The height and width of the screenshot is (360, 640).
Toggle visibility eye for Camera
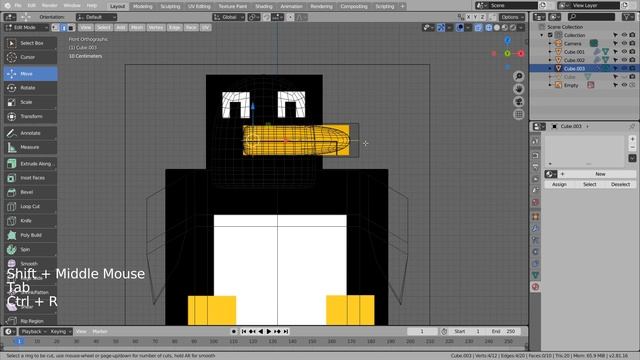[624, 43]
